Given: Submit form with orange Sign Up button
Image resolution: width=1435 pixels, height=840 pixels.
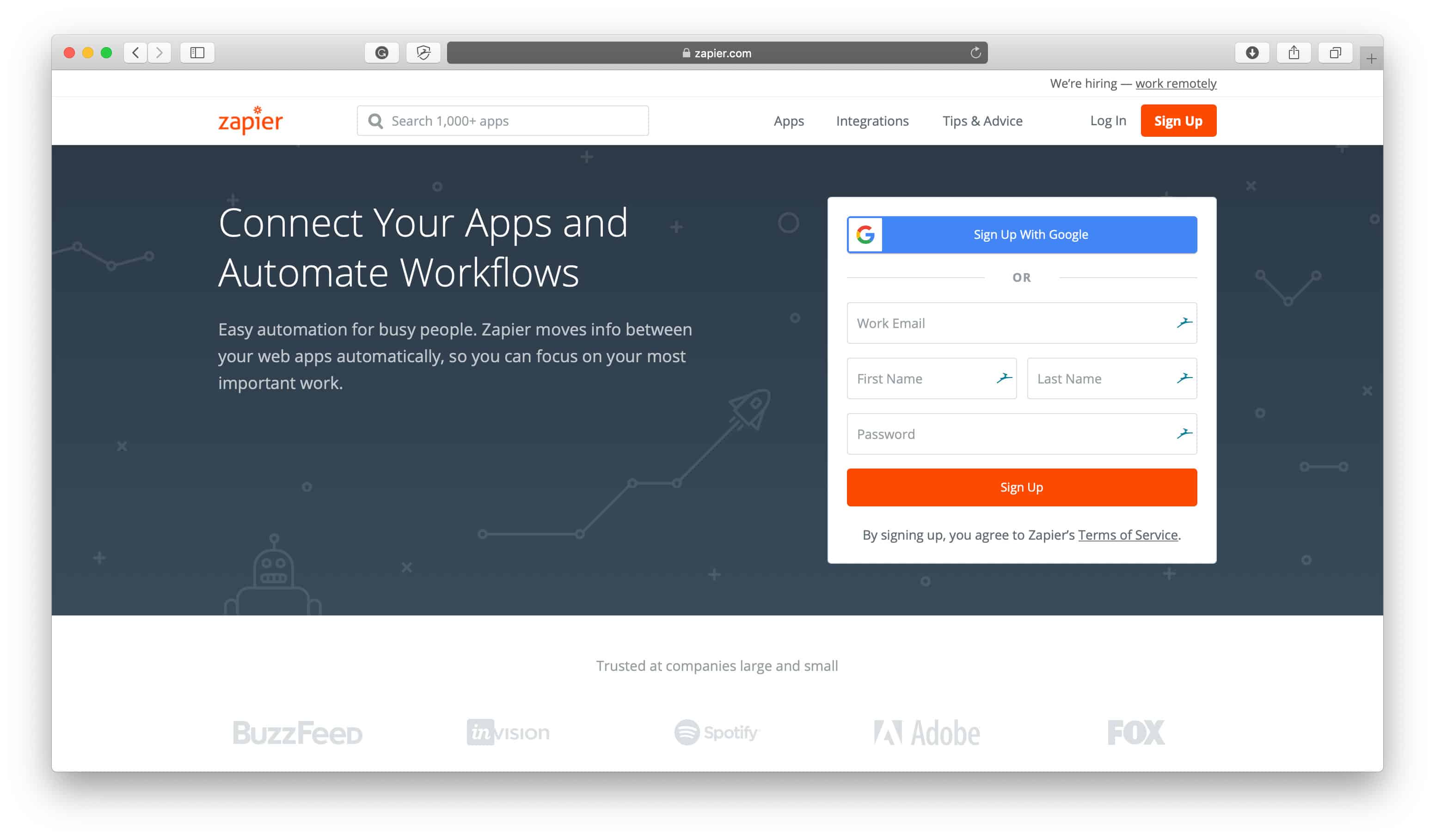Looking at the screenshot, I should coord(1022,487).
